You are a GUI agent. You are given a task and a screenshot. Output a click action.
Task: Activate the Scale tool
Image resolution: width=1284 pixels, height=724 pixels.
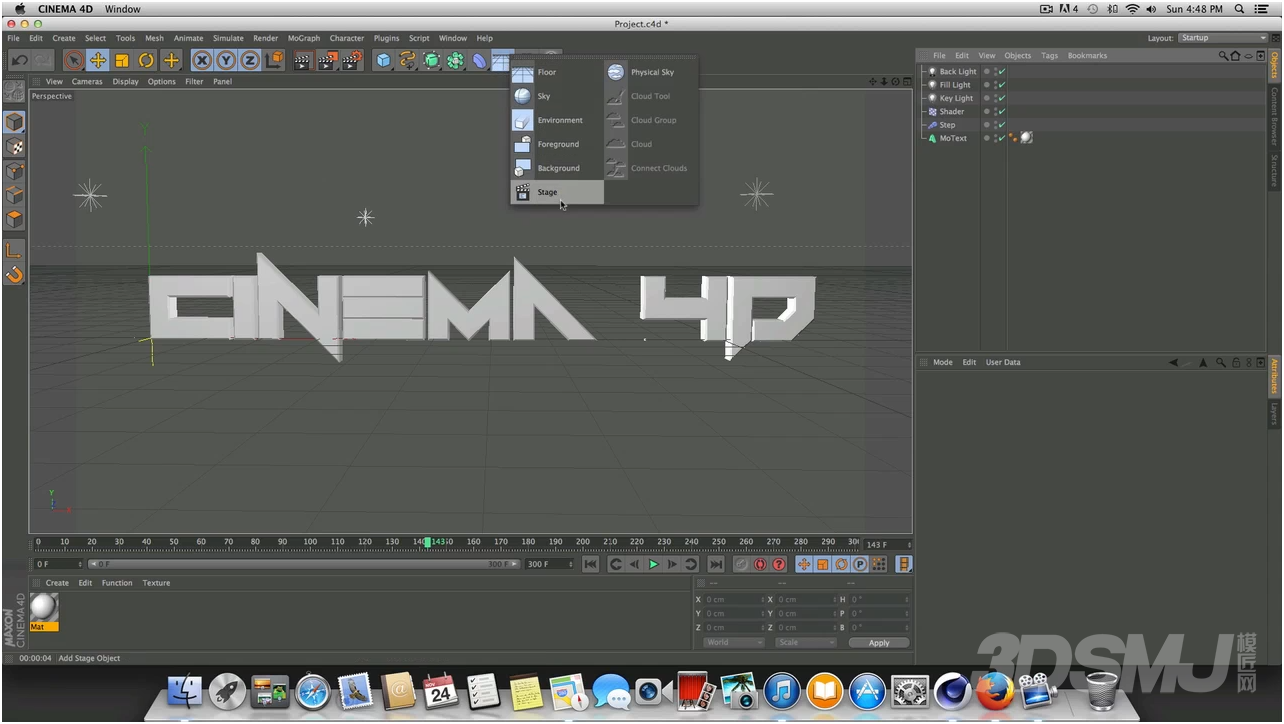(122, 60)
